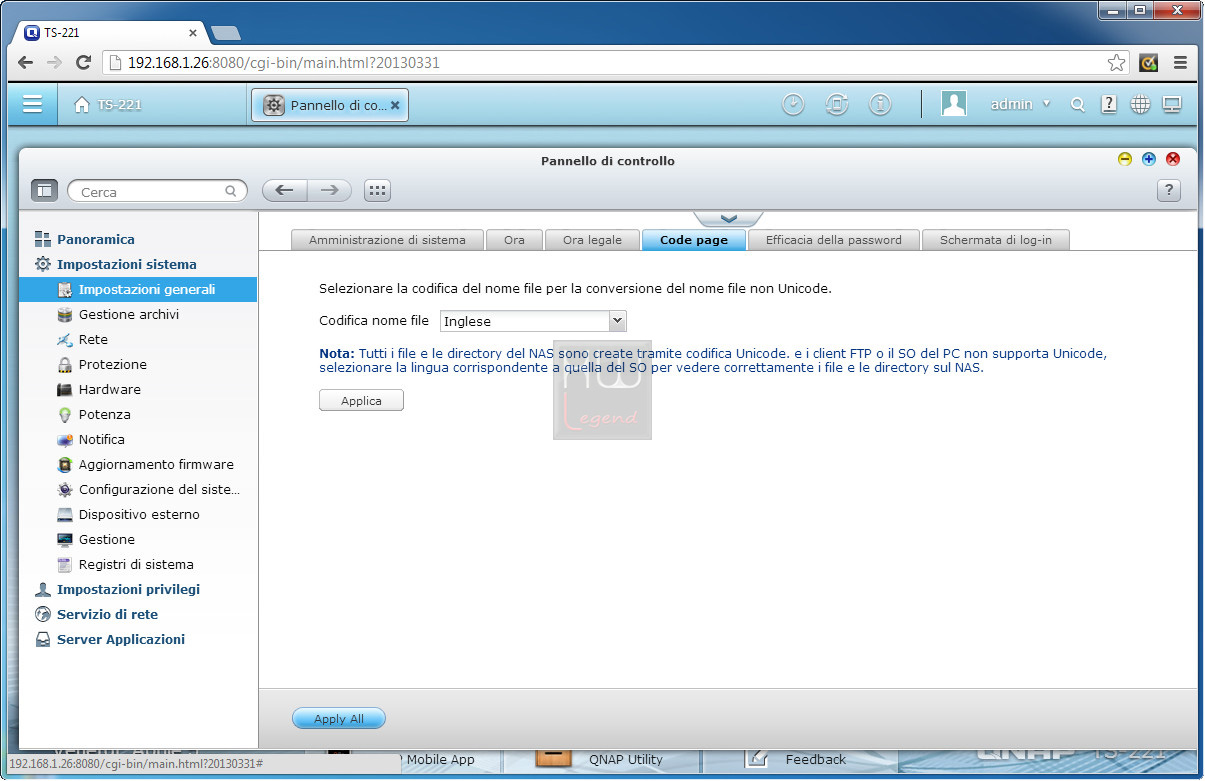Expand Impostazioni privilegi section
This screenshot has width=1205, height=781.
coord(128,590)
